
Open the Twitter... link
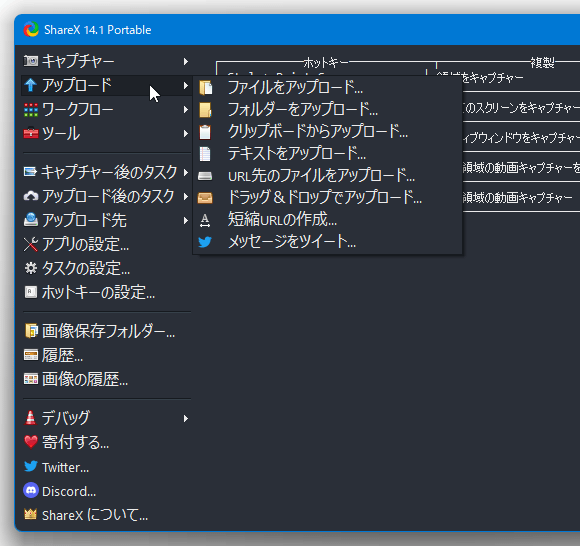click(107, 466)
